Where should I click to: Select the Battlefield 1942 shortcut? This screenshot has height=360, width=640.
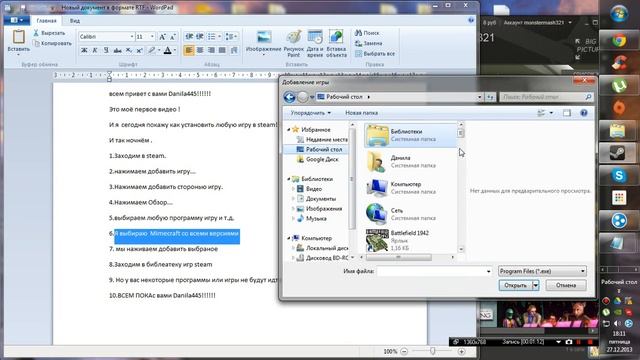click(x=411, y=240)
